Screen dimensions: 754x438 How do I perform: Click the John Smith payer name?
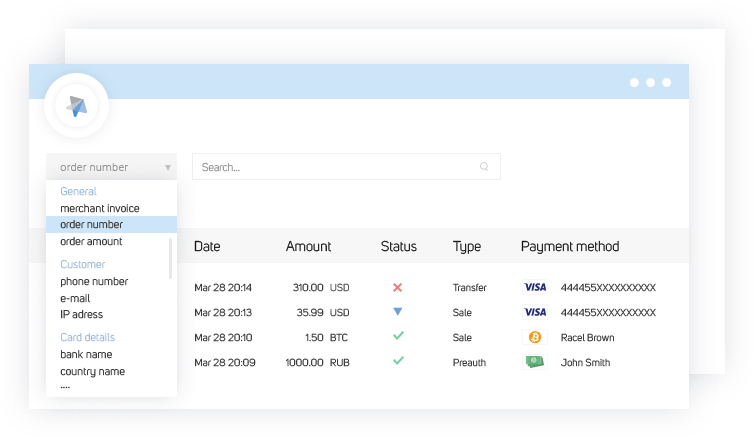(x=585, y=363)
